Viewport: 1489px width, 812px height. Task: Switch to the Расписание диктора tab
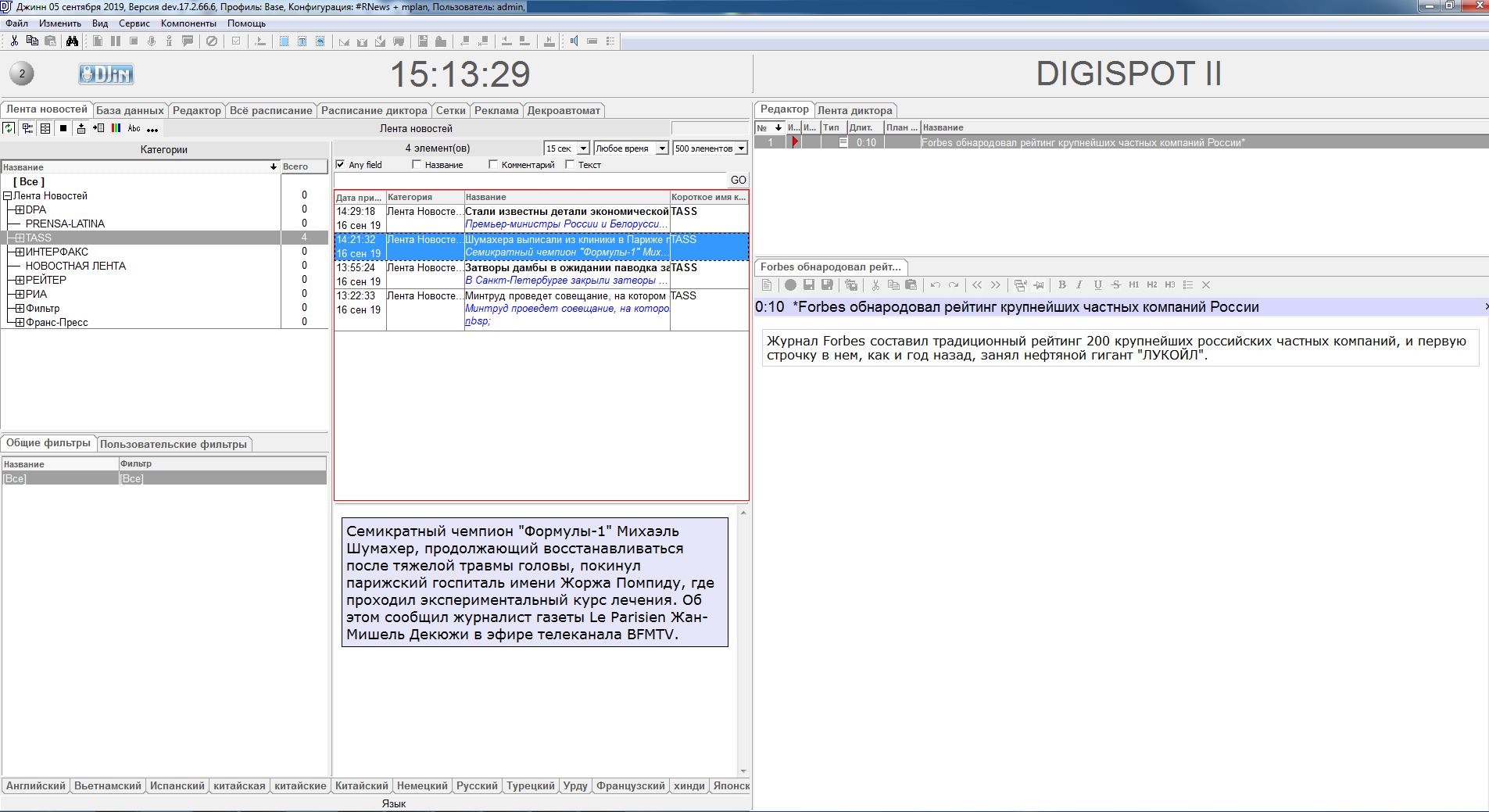pyautogui.click(x=374, y=110)
